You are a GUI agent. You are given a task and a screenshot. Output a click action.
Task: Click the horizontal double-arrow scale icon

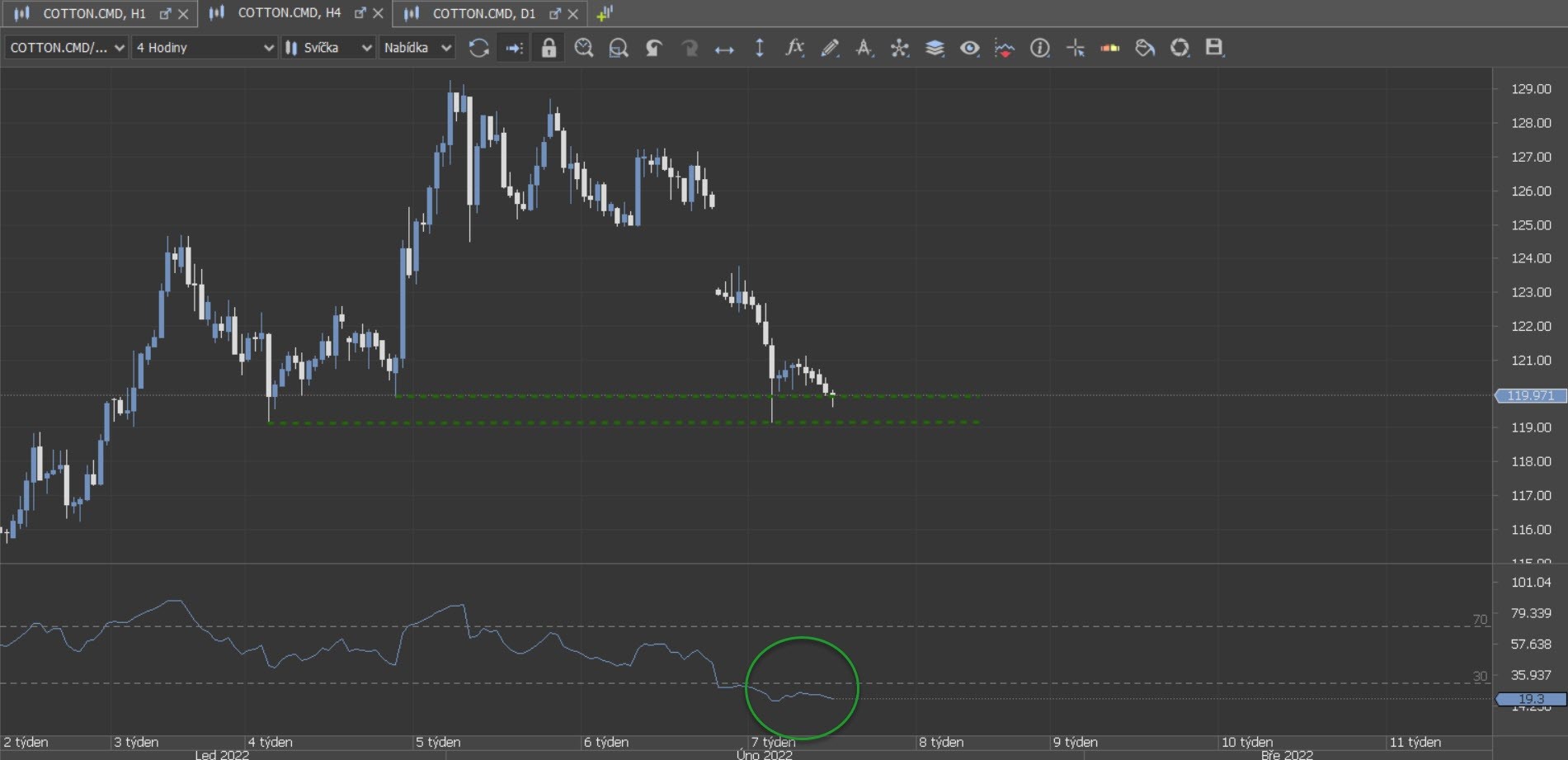pos(724,49)
